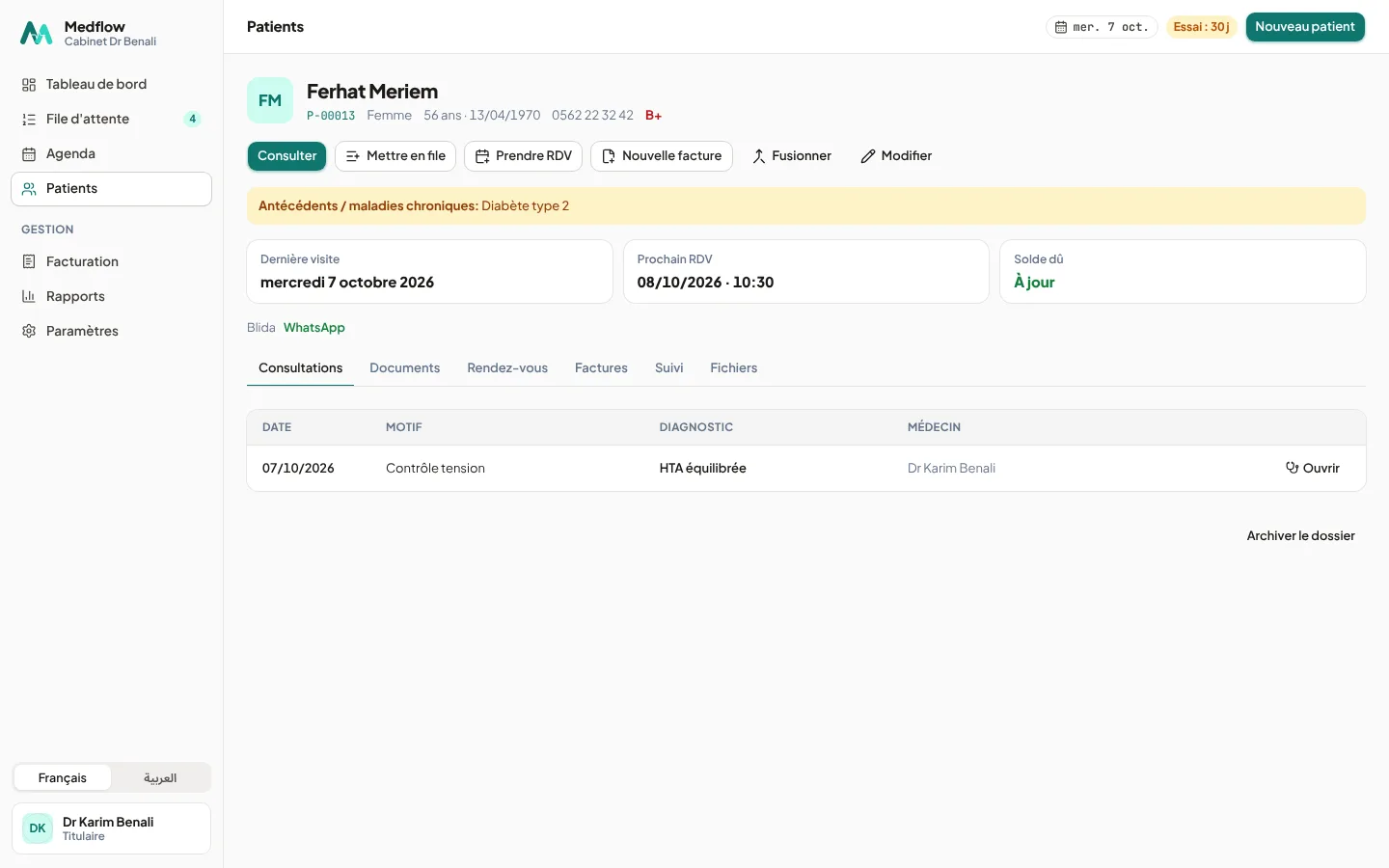Switch to the Fichiers tab

pos(733,368)
